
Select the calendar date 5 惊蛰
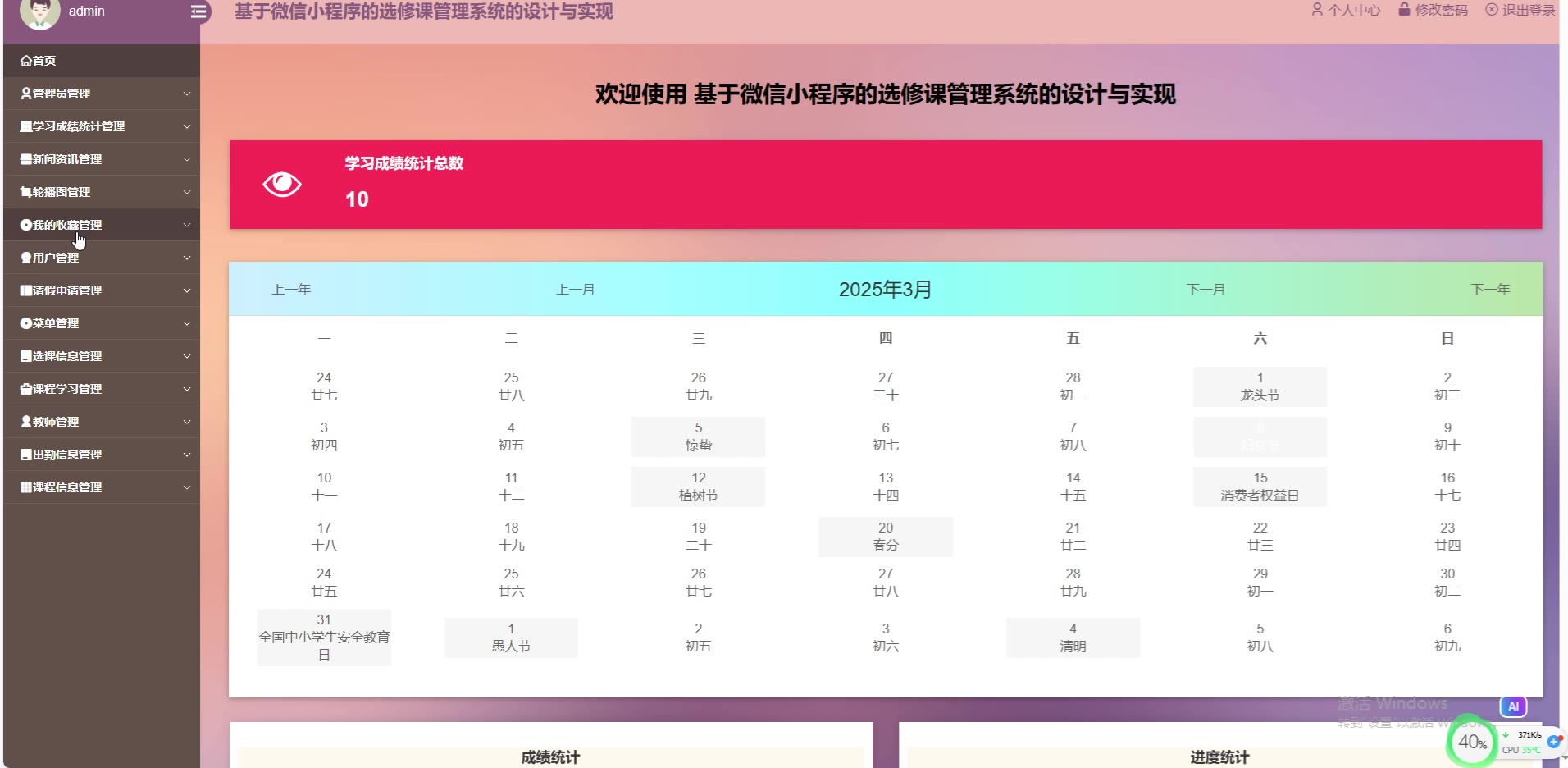pos(698,437)
